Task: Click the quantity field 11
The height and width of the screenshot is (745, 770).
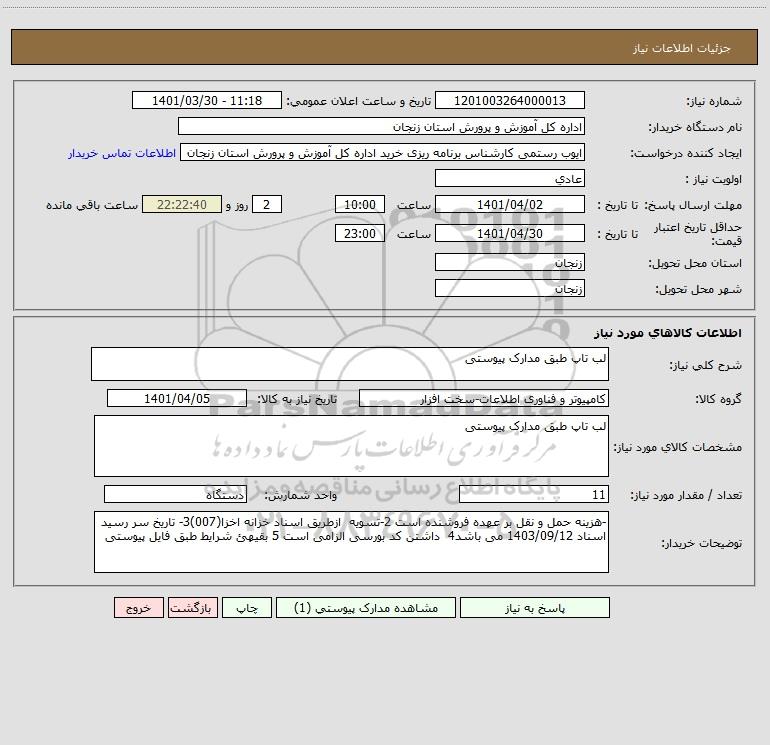Action: pyautogui.click(x=534, y=494)
